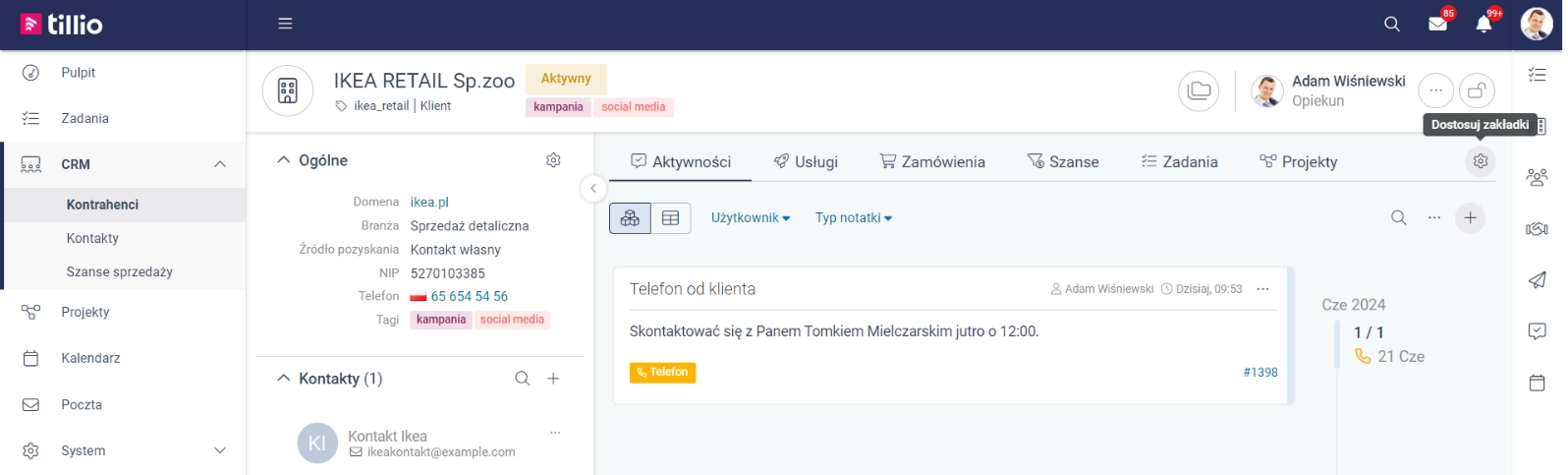Switch to the Zamówienia tab
The width and height of the screenshot is (1568, 475).
[932, 162]
